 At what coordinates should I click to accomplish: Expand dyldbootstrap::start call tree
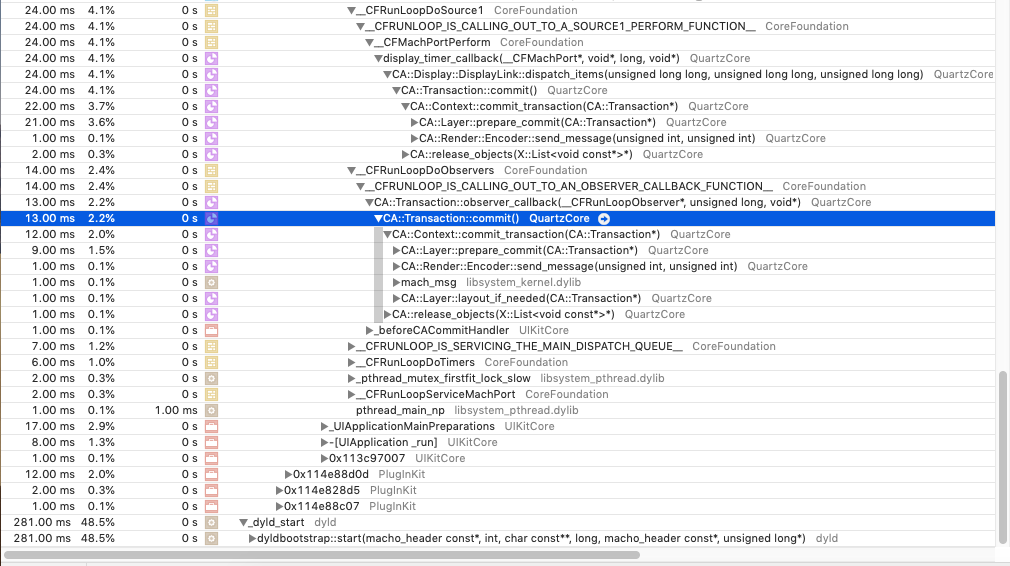coord(252,539)
